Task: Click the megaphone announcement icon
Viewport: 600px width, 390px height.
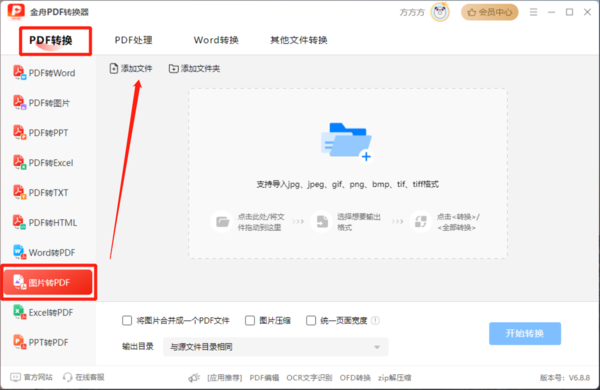Action: 194,378
